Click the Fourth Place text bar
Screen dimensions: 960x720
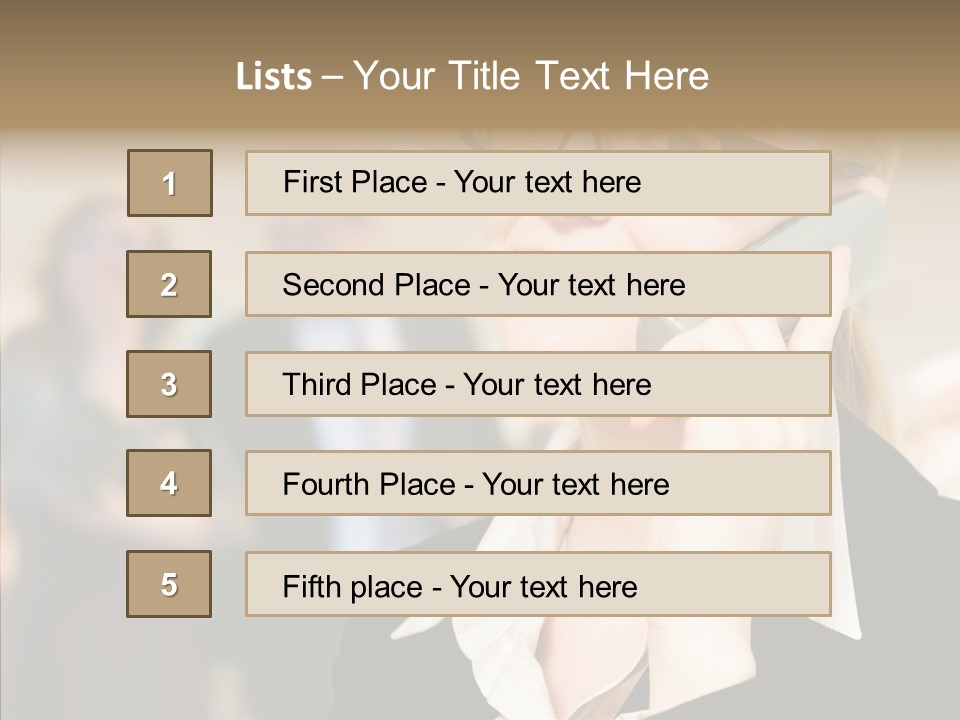[538, 483]
